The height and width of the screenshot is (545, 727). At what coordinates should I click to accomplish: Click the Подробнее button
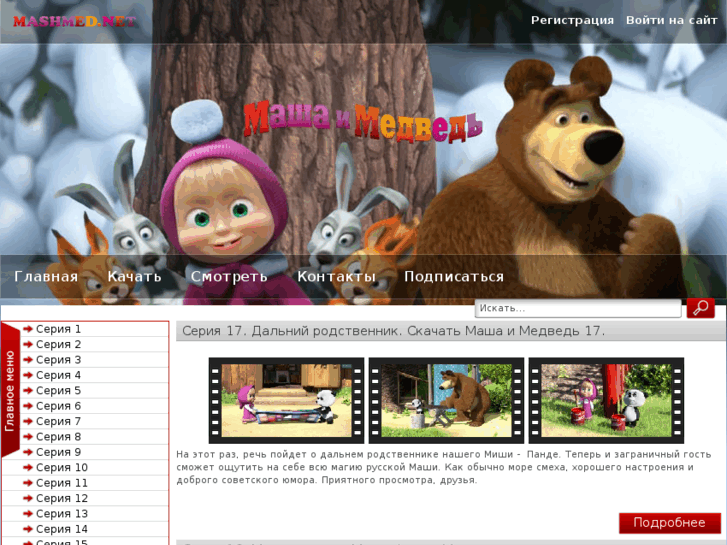670,523
